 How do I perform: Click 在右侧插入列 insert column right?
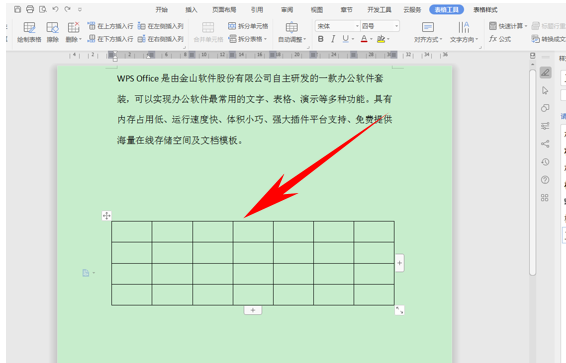pos(161,39)
